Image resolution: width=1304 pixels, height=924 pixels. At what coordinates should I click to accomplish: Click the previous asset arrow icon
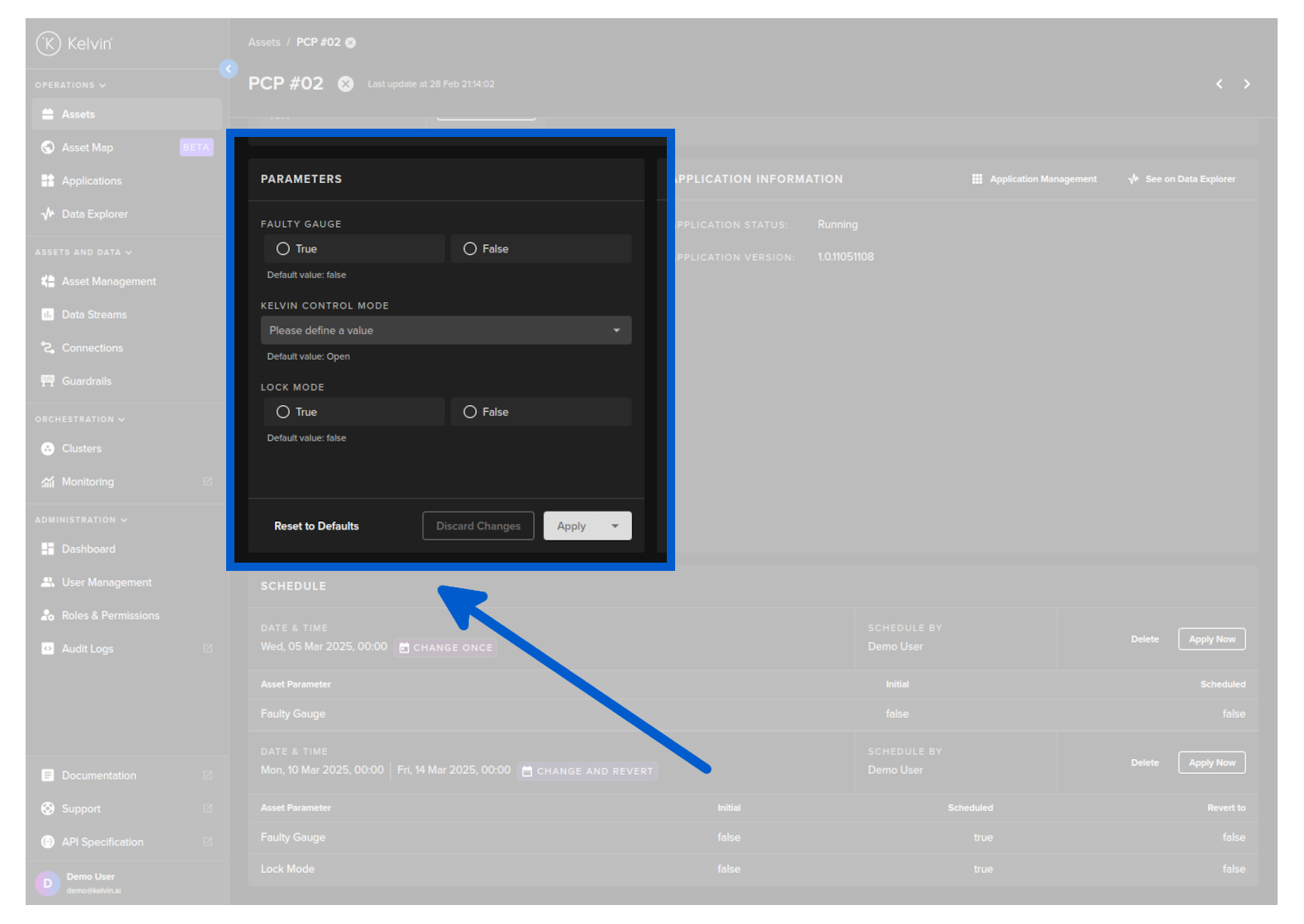coord(1219,84)
